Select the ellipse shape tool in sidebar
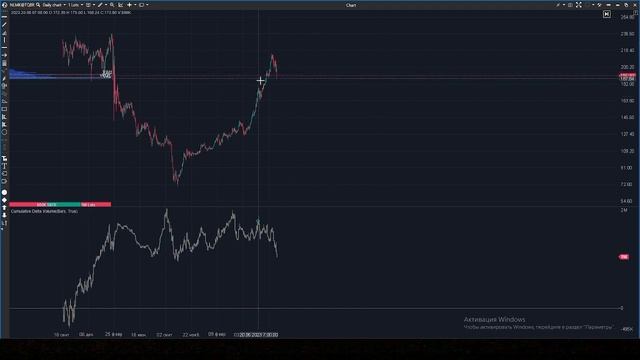640x360 pixels. [x=4, y=132]
